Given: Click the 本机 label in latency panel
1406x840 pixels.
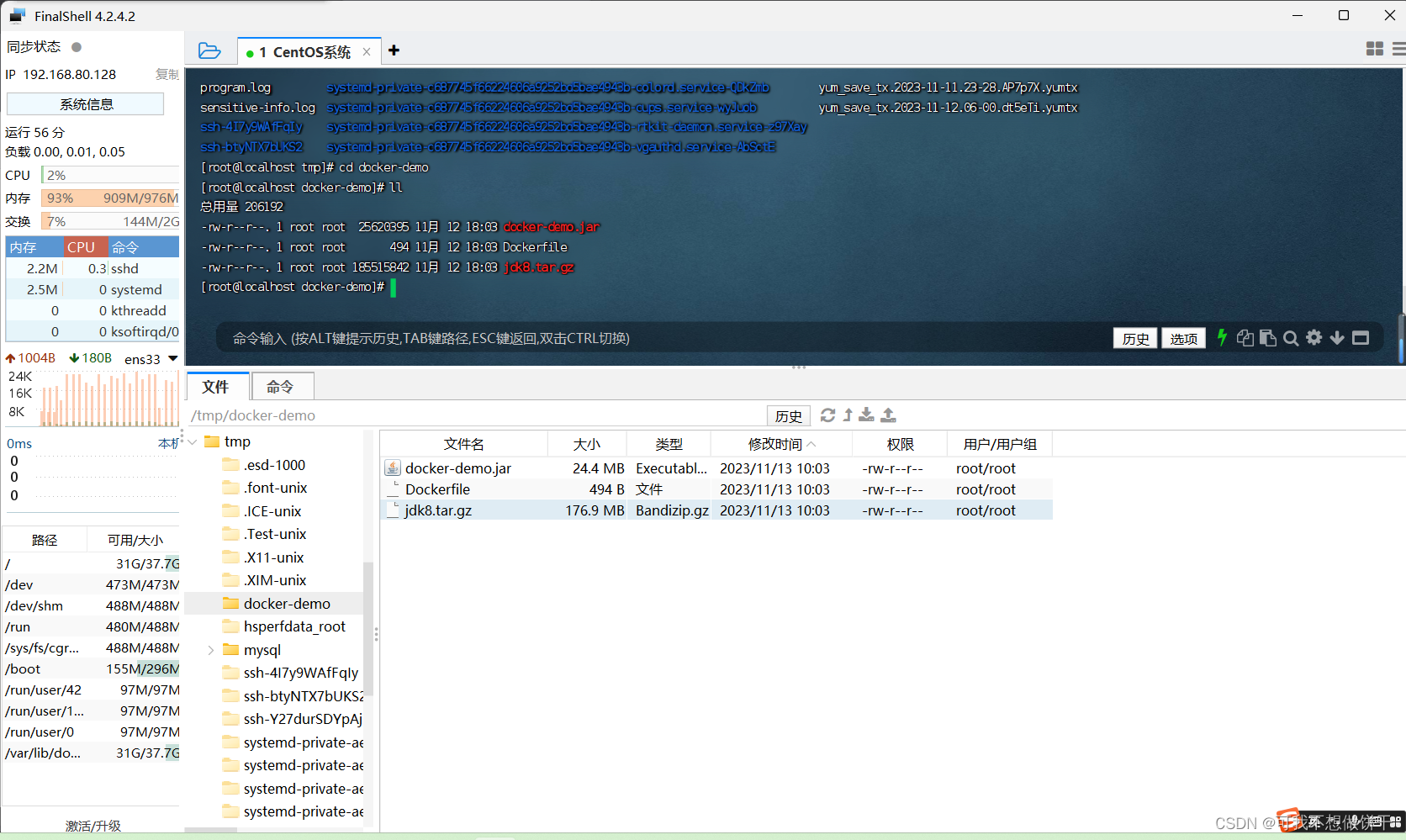Looking at the screenshot, I should 168,443.
